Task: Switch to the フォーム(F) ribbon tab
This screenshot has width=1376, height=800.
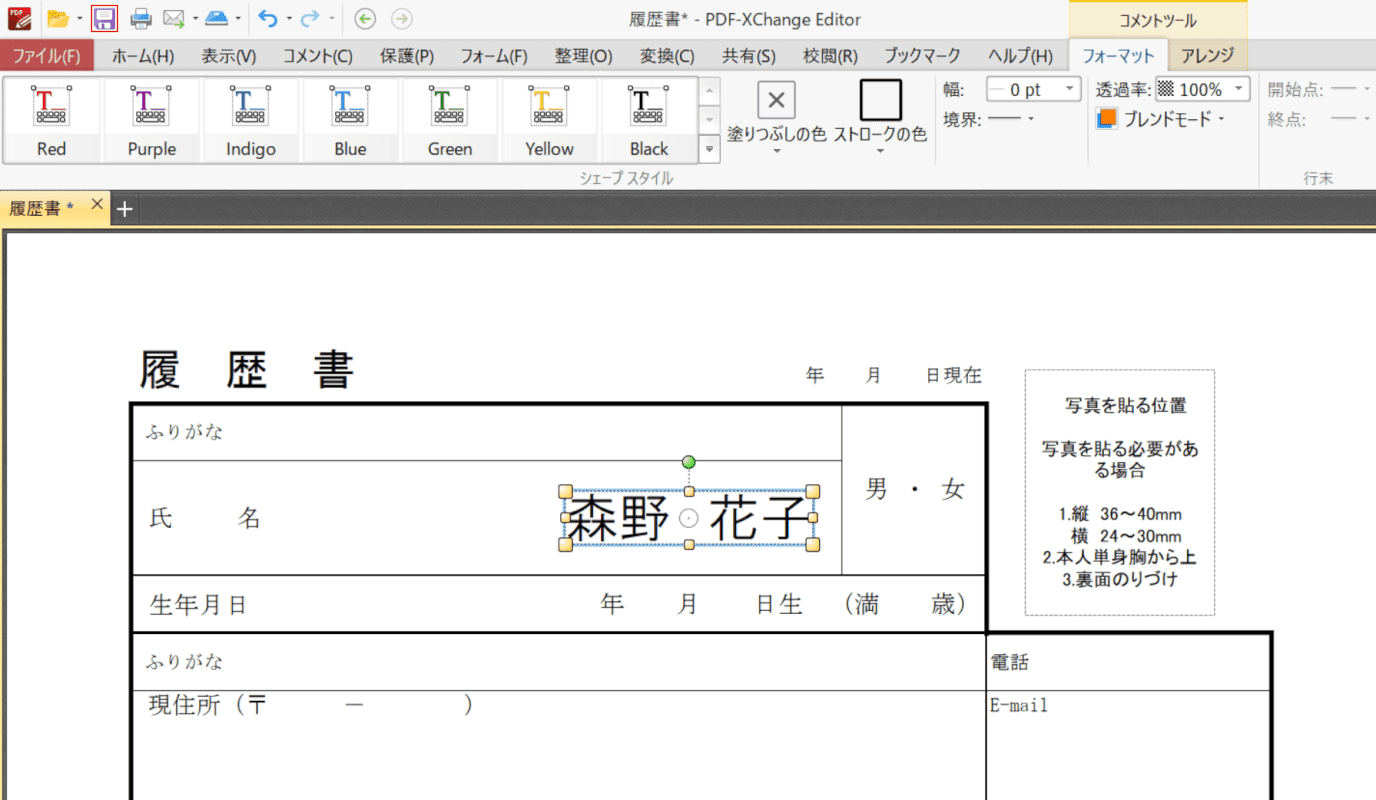Action: 494,56
